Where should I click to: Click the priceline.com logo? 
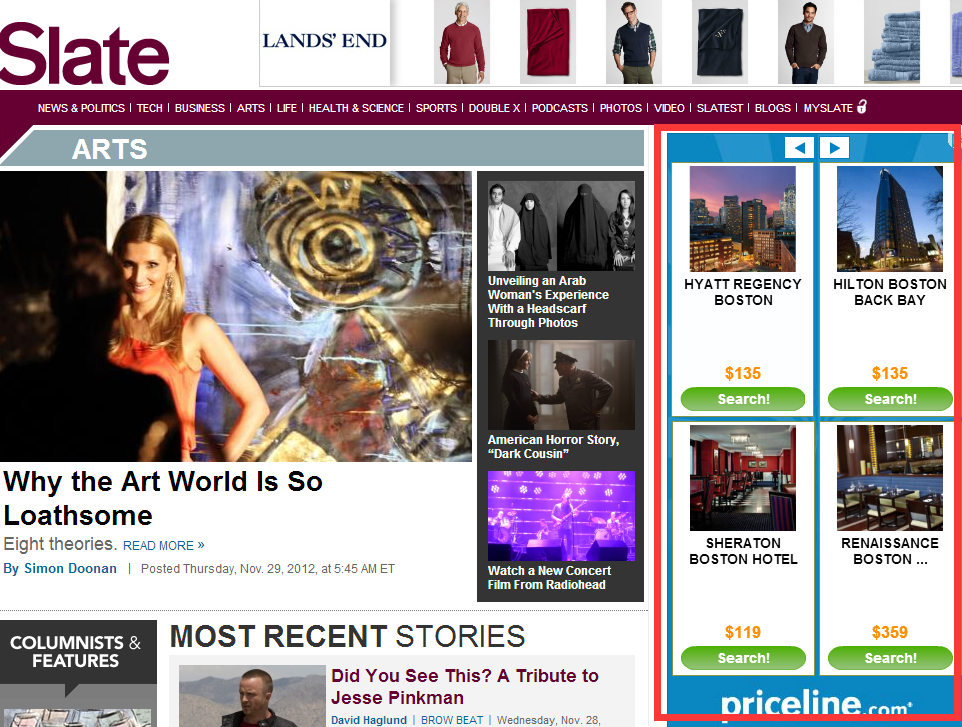click(x=816, y=702)
